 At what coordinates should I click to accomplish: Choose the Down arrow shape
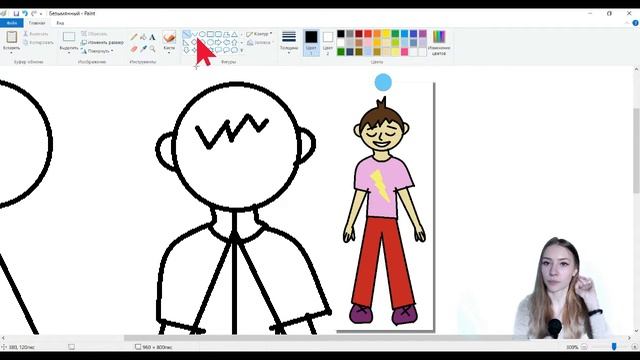pyautogui.click(x=186, y=50)
